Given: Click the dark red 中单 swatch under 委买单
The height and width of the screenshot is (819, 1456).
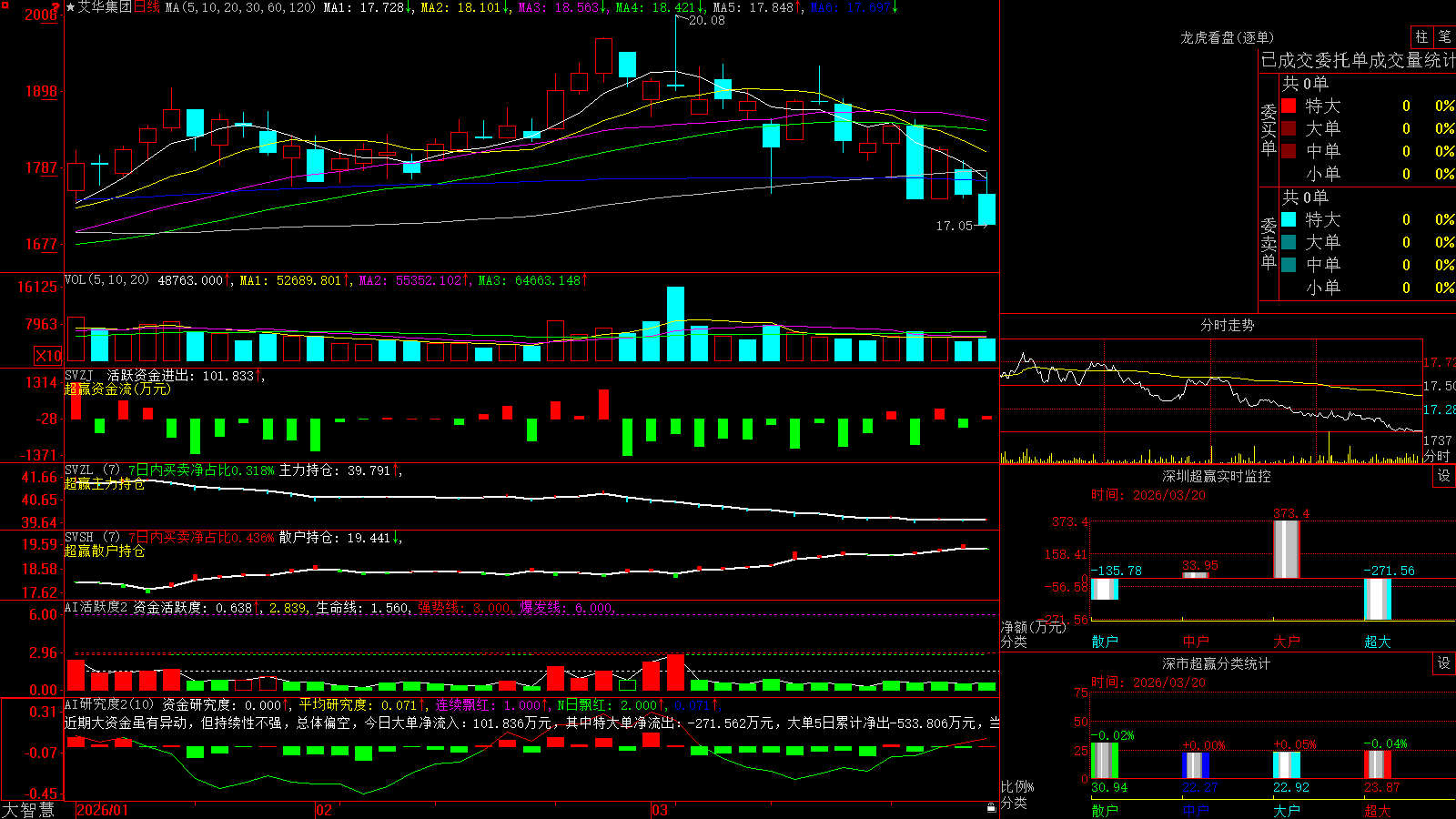Looking at the screenshot, I should (x=1289, y=151).
